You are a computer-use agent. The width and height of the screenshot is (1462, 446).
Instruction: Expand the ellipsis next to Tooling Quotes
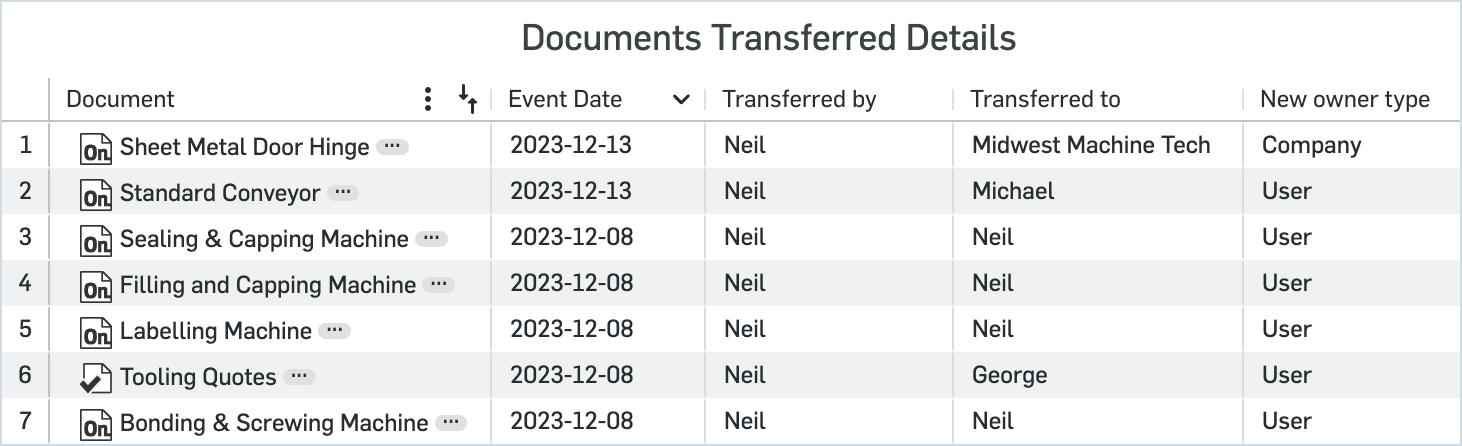coord(299,376)
